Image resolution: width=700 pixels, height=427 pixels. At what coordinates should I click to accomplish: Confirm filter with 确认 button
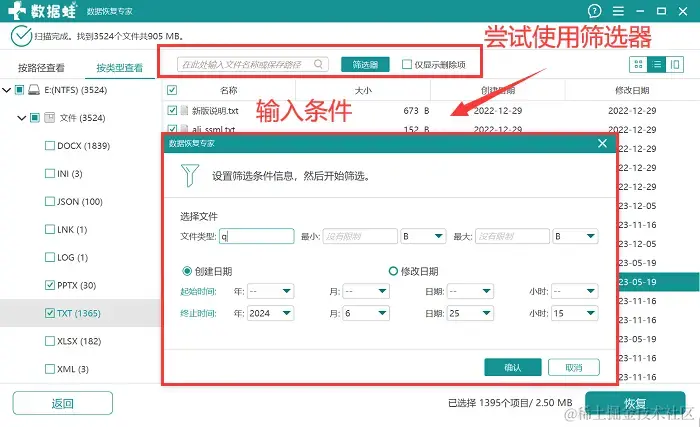pos(512,367)
